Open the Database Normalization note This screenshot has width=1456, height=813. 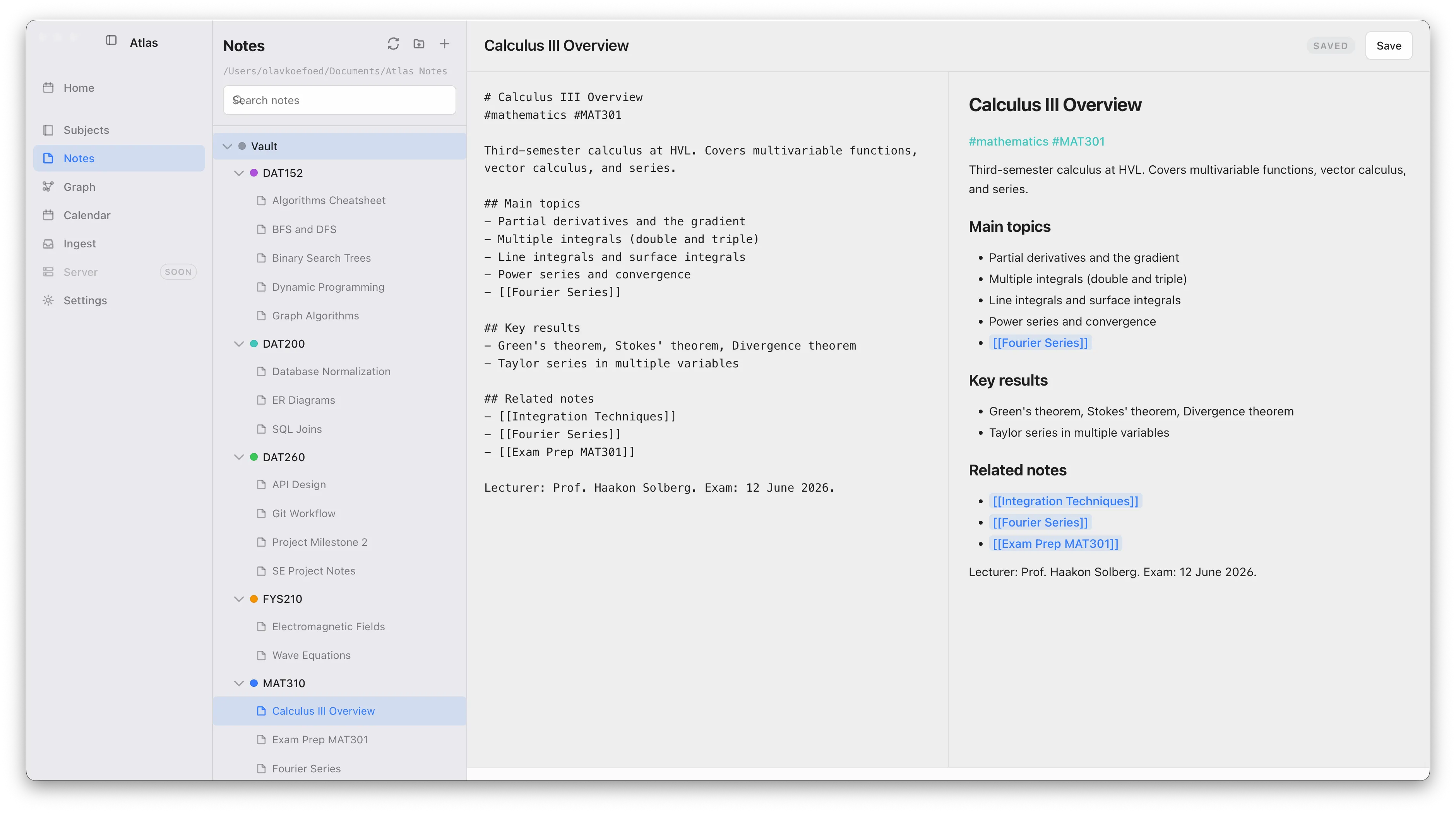click(x=339, y=371)
